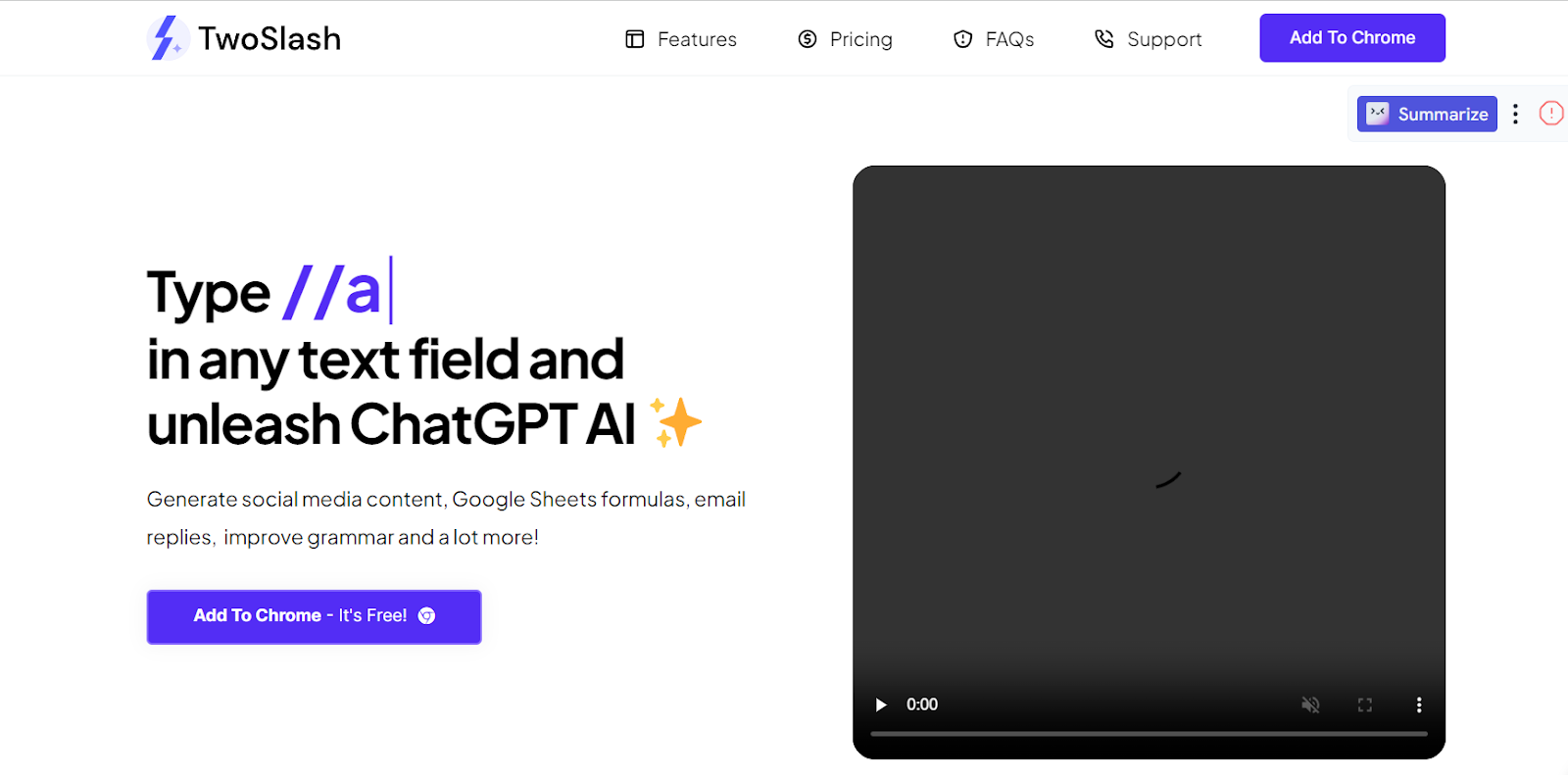Click the Chrome icon in hero button

[x=426, y=616]
